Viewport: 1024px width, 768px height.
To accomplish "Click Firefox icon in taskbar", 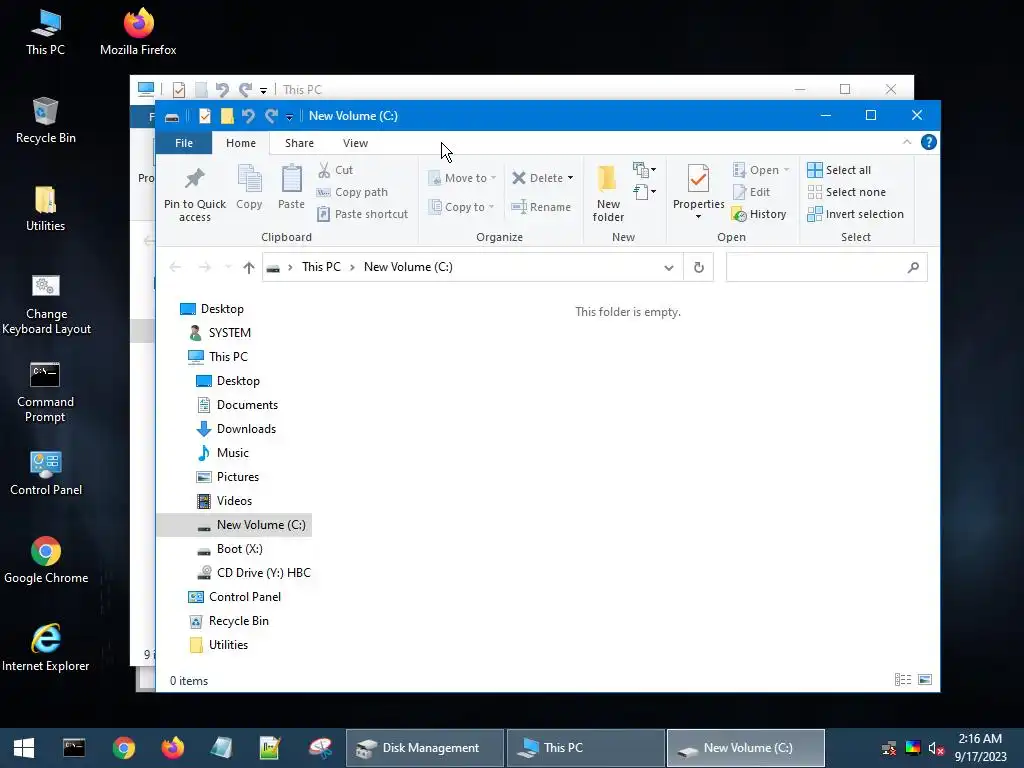I will (172, 748).
